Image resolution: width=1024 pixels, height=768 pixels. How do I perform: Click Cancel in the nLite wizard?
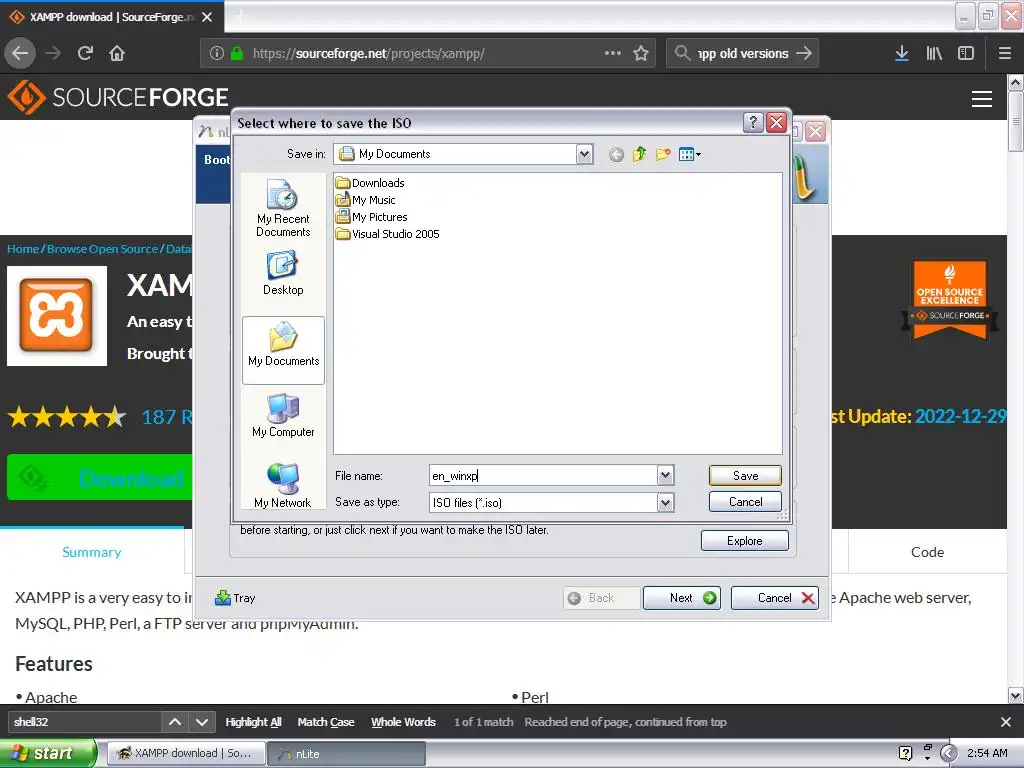click(x=775, y=598)
